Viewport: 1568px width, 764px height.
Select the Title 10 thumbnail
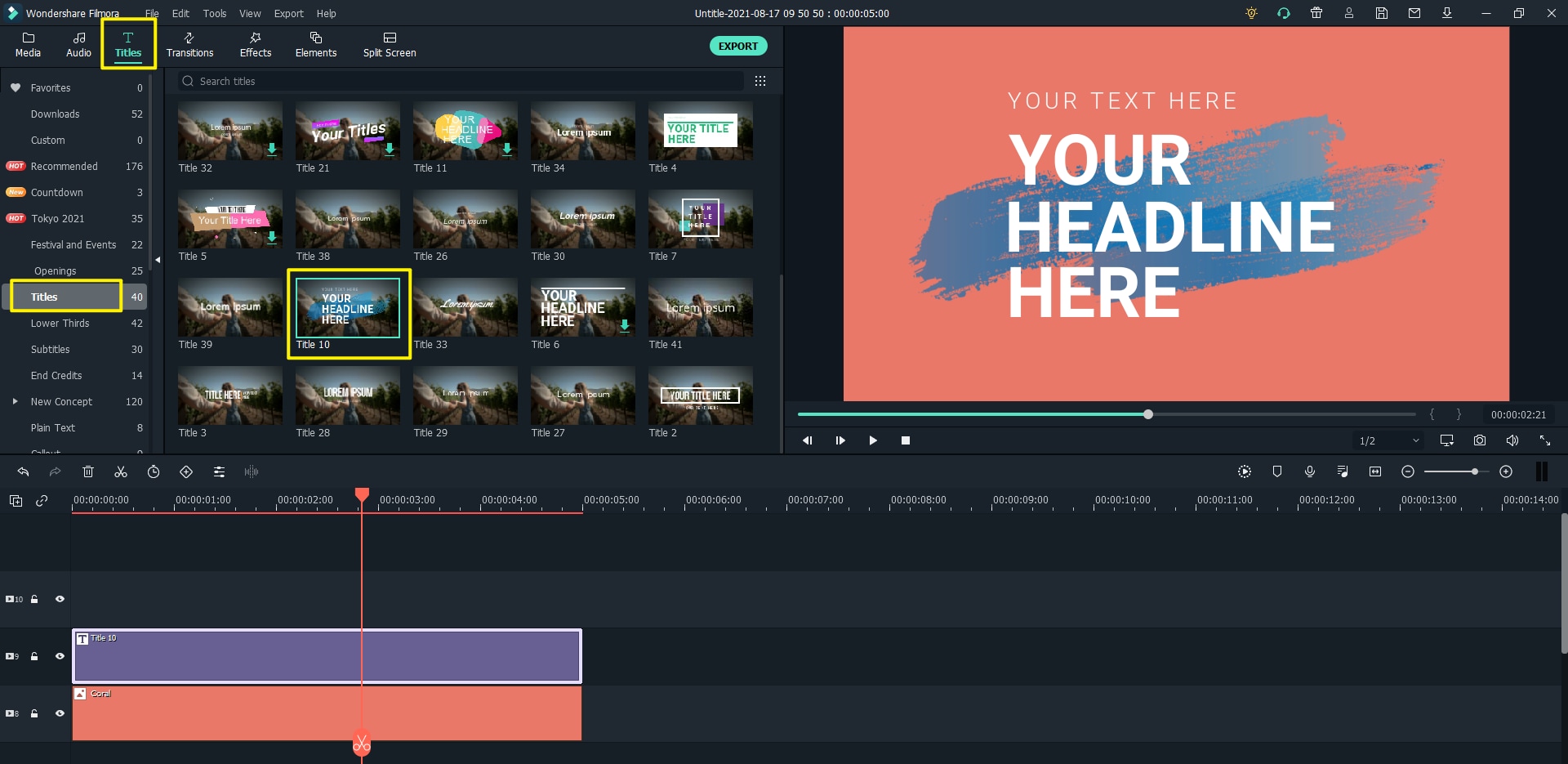click(x=348, y=307)
